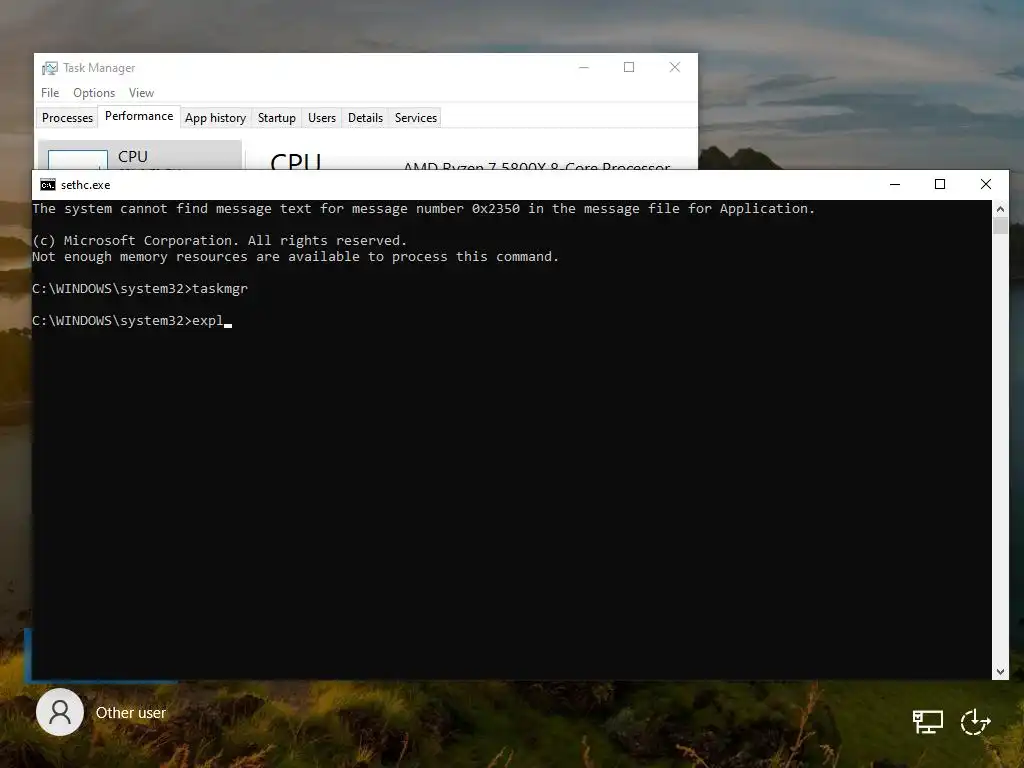Image resolution: width=1024 pixels, height=768 pixels.
Task: Switch to the App history tab
Action: click(216, 118)
